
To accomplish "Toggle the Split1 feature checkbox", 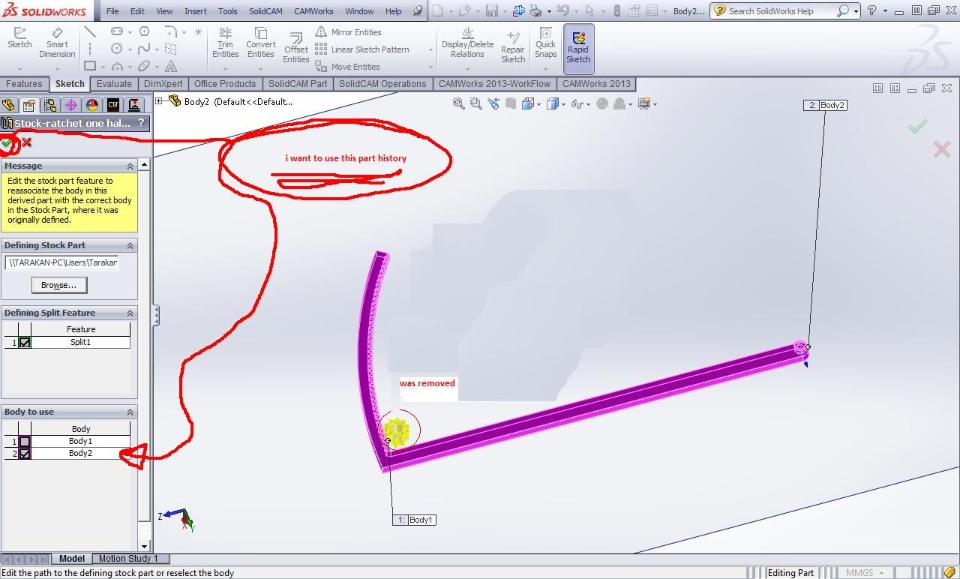I will coord(24,343).
